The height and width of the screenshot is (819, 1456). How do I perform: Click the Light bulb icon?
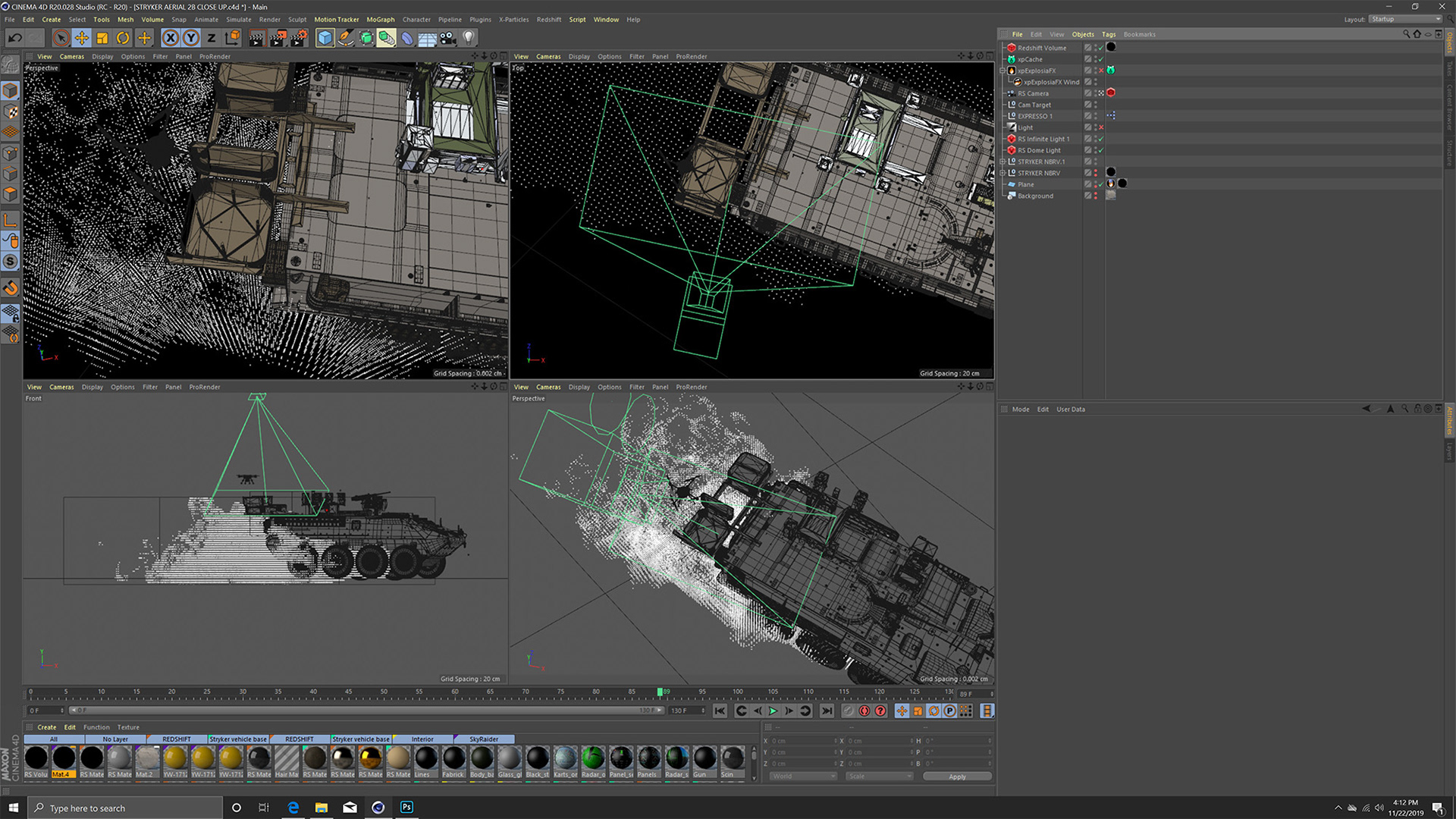[469, 37]
